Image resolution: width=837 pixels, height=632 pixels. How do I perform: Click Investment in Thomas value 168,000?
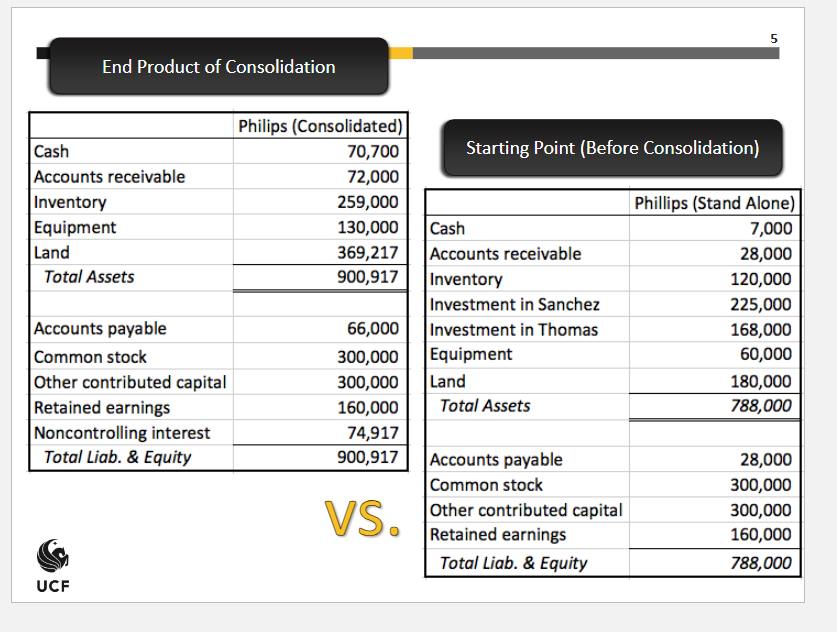pyautogui.click(x=761, y=330)
